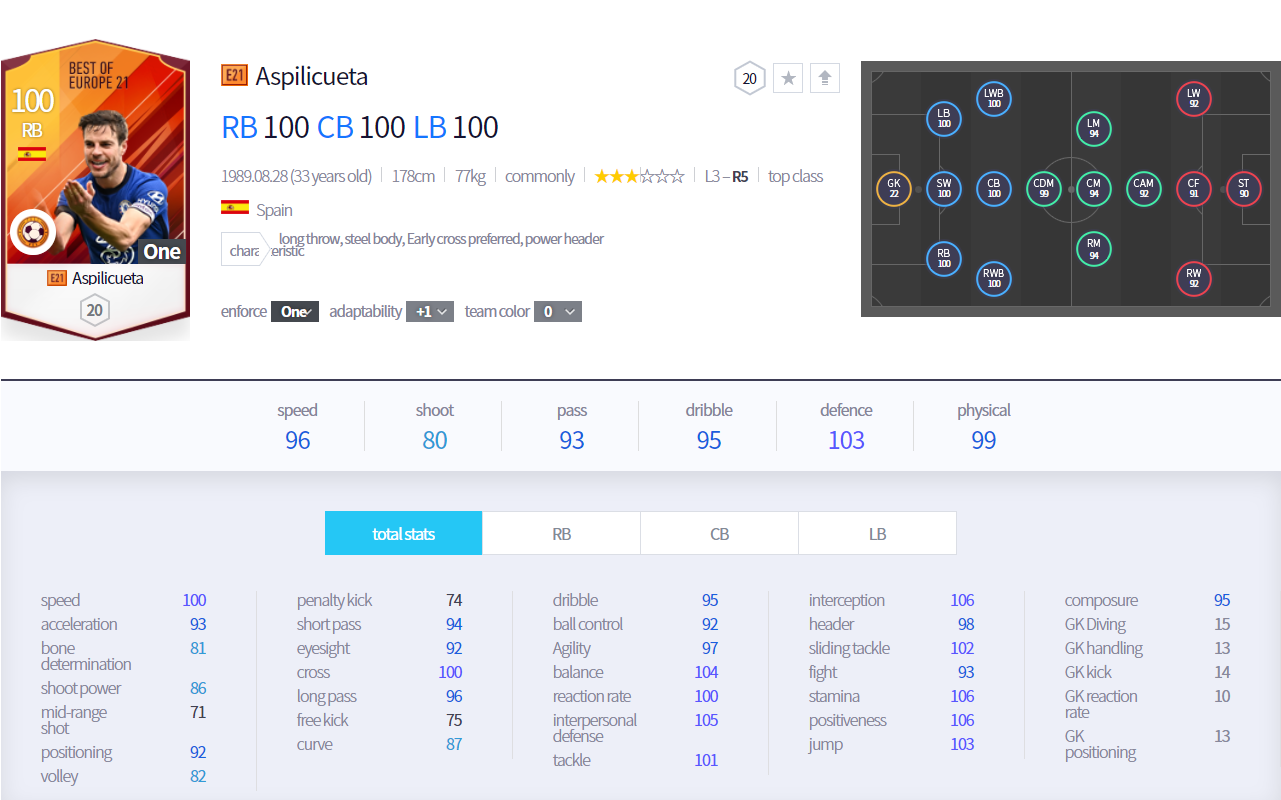Open the LB stats tab
The width and height of the screenshot is (1281, 800).
[877, 534]
